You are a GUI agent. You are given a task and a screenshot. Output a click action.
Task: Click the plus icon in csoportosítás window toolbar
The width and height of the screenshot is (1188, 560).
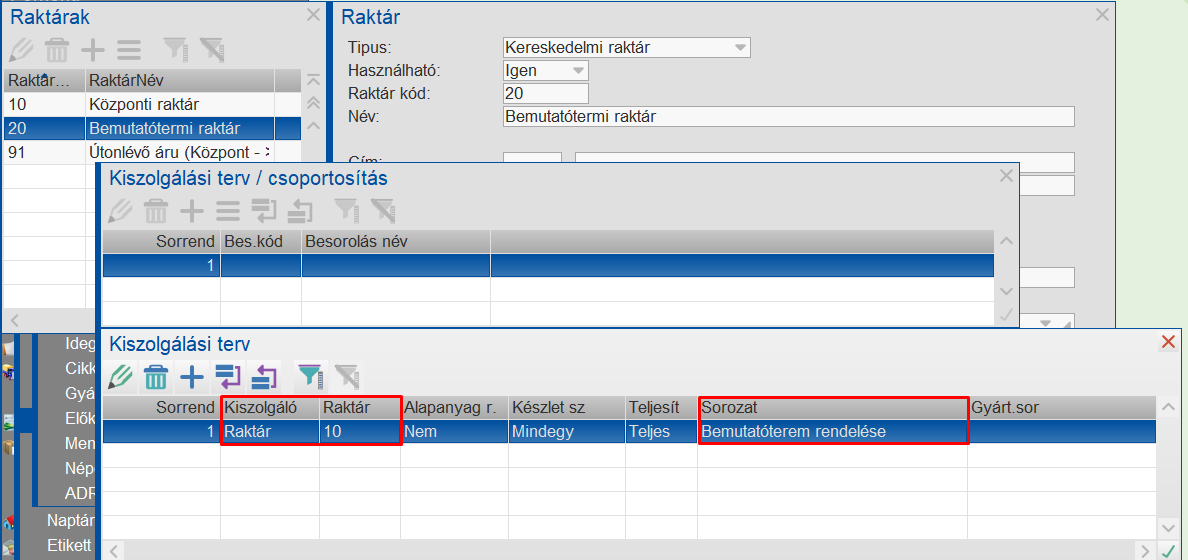[x=192, y=211]
